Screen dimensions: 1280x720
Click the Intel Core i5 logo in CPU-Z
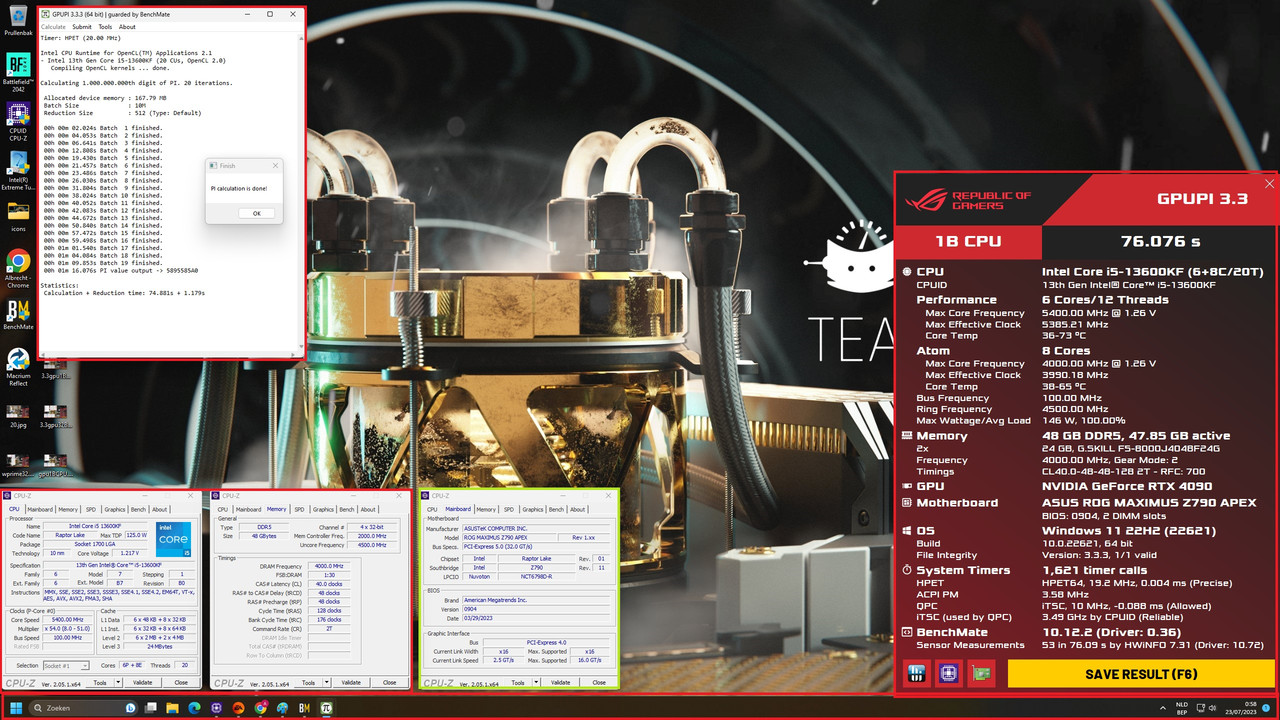click(x=173, y=540)
